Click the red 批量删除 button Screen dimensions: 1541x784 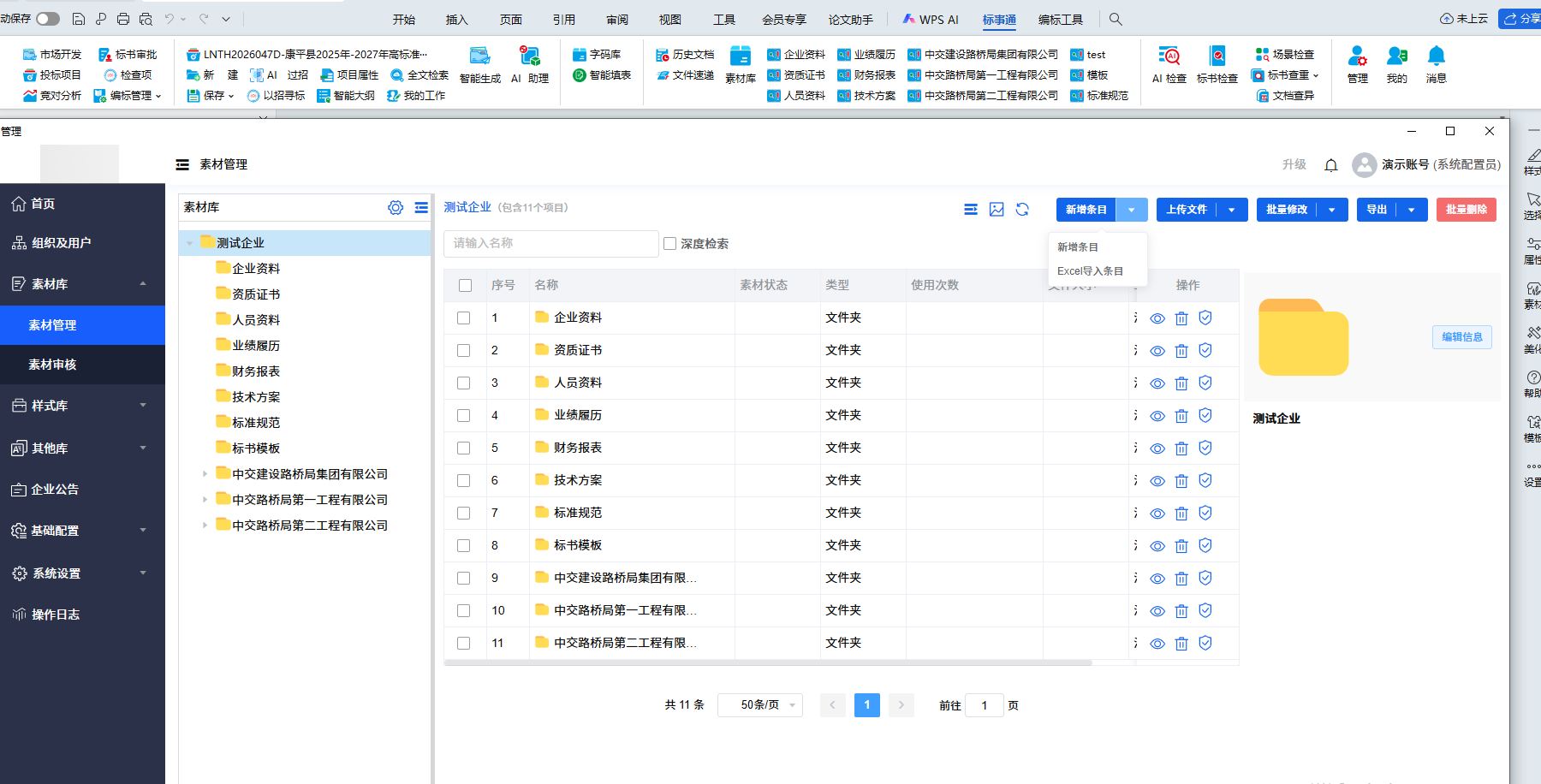click(x=1466, y=210)
